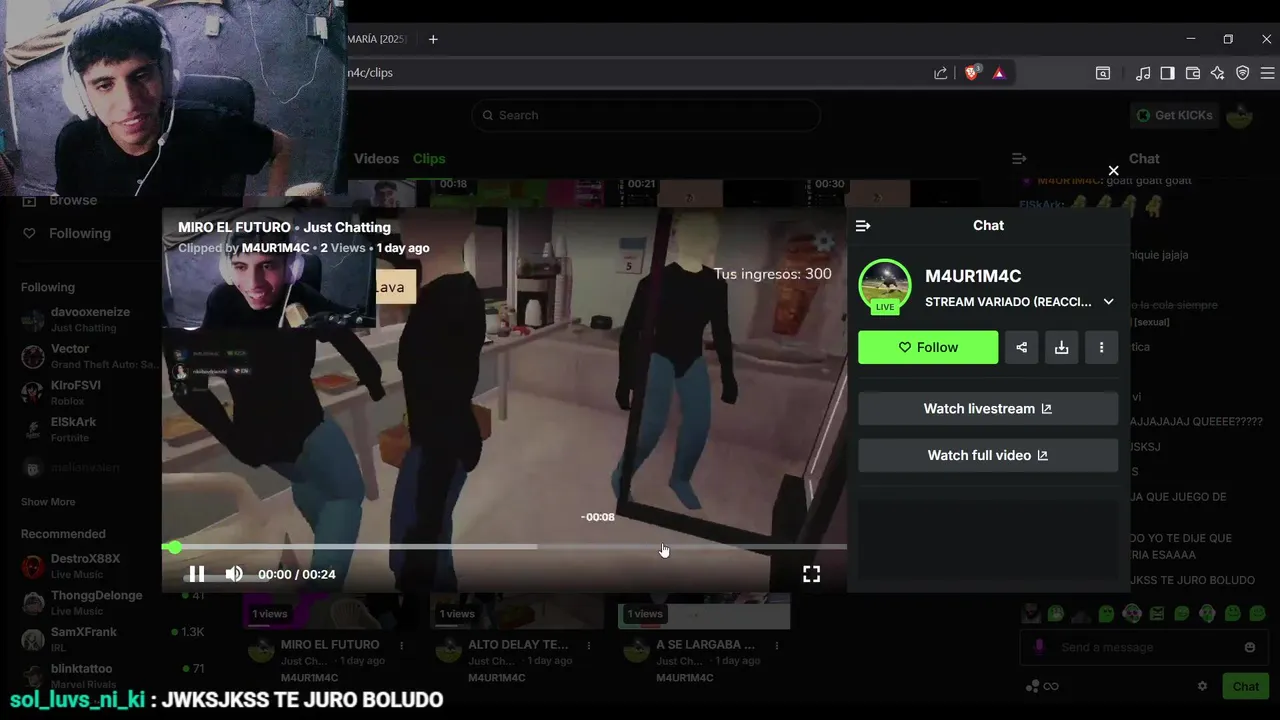Collapse the modal chat panel
Image resolution: width=1280 pixels, height=720 pixels.
863,226
